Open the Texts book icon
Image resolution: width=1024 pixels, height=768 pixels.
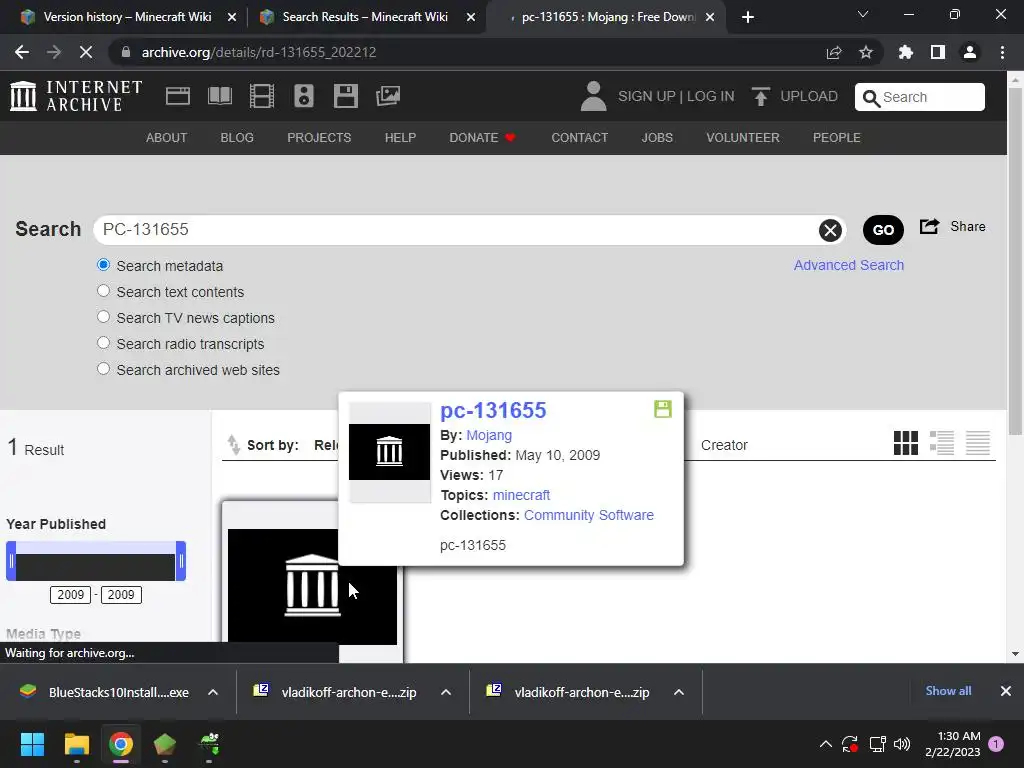[219, 96]
